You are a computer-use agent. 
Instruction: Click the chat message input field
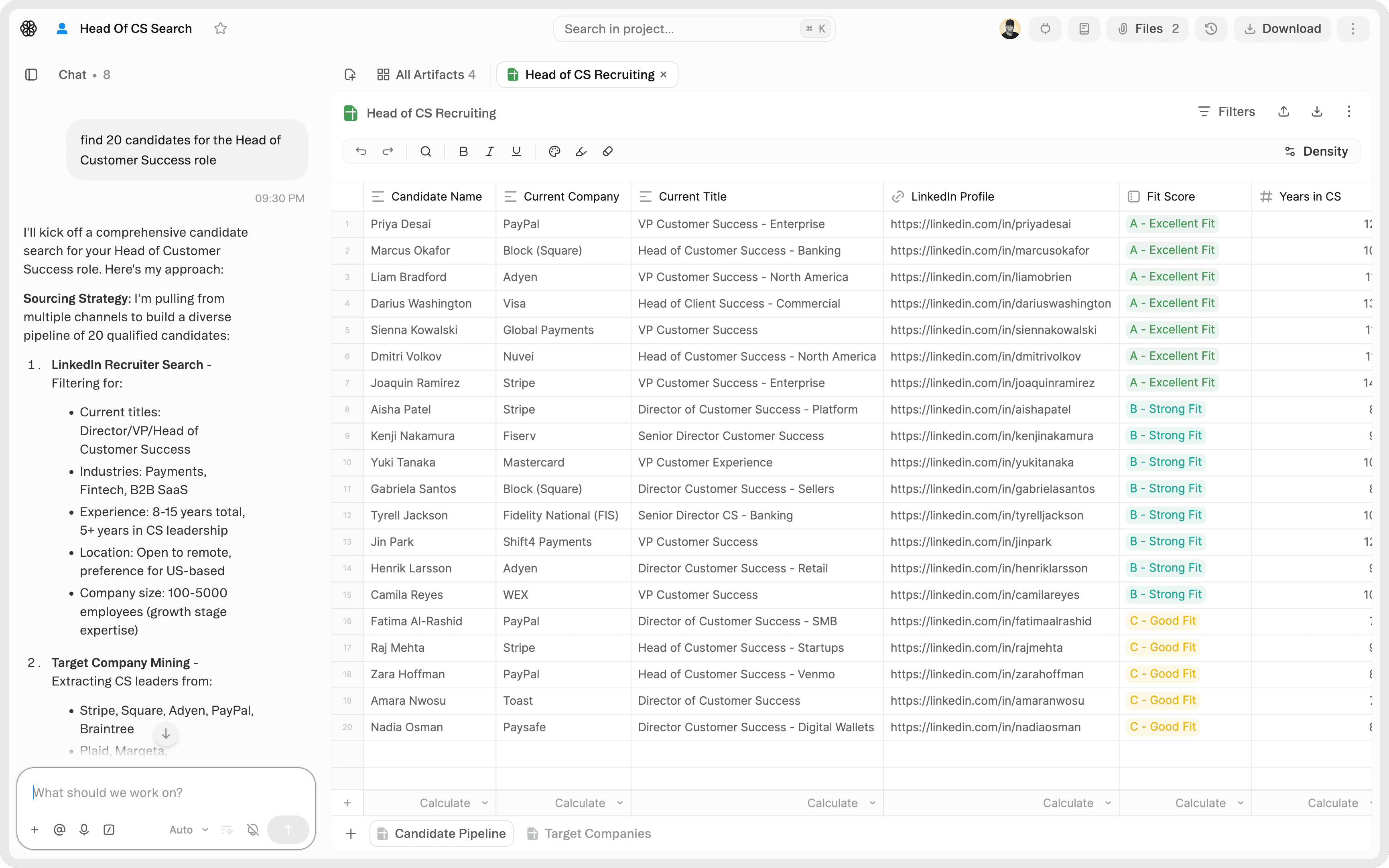(165, 793)
